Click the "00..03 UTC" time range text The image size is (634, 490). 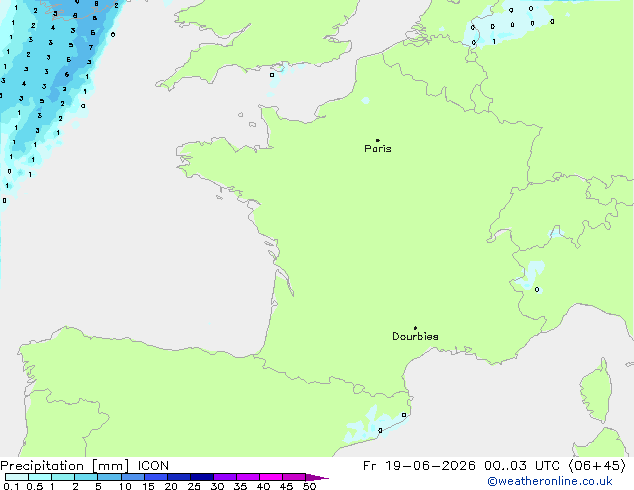pos(522,466)
